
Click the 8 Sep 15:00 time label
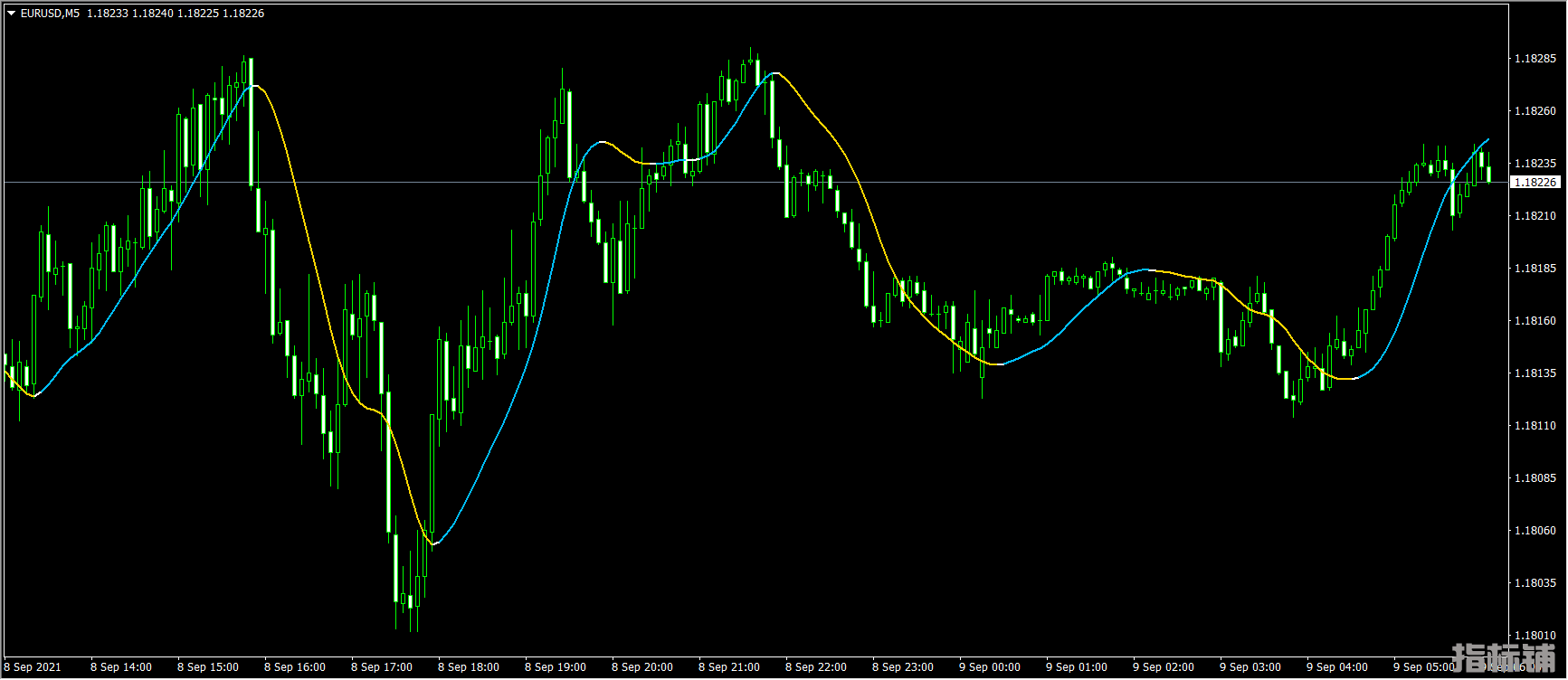(x=208, y=667)
